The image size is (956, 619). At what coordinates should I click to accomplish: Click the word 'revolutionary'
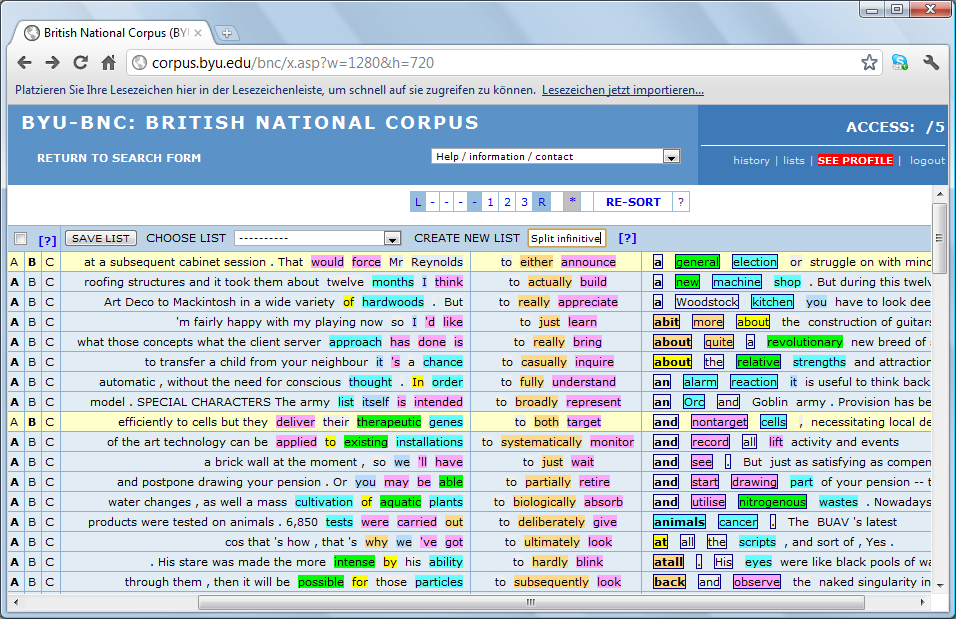pyautogui.click(x=805, y=342)
